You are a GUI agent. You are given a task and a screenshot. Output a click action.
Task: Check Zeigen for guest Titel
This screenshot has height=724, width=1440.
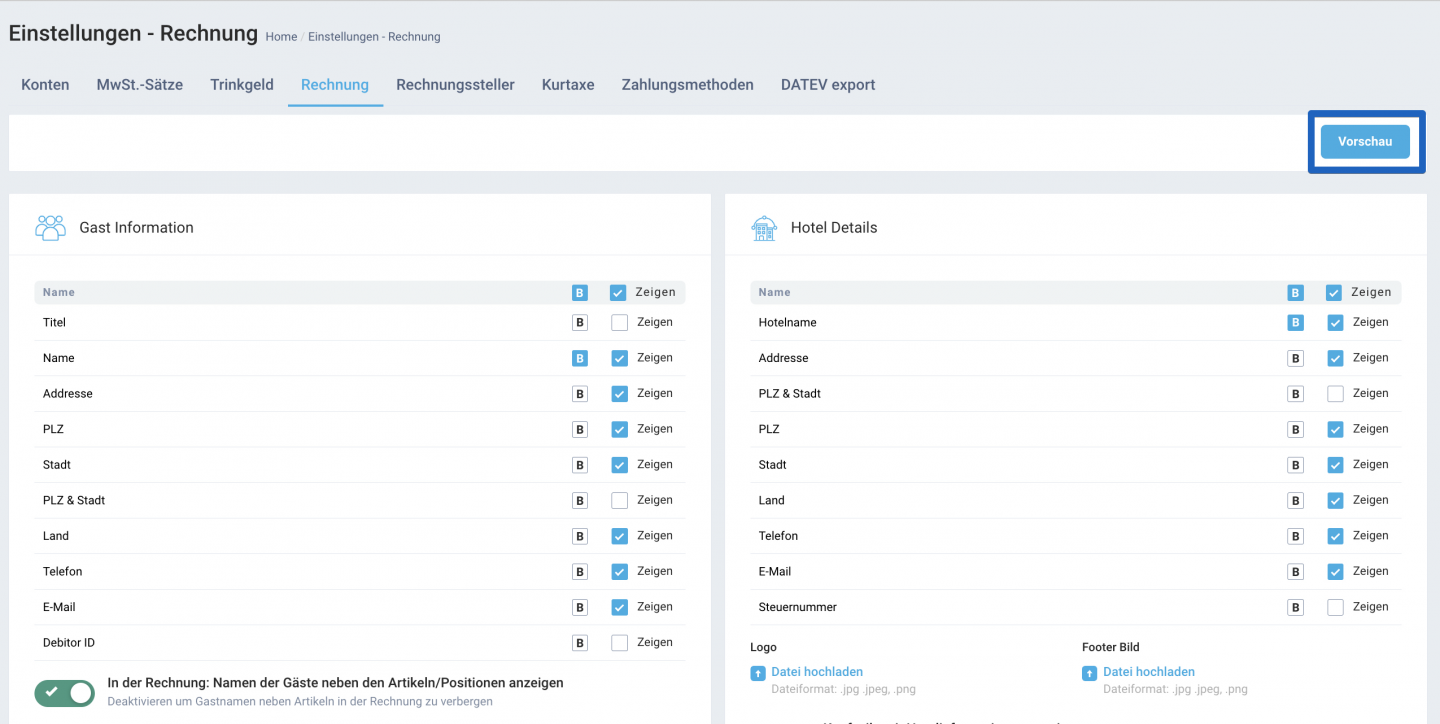pyautogui.click(x=620, y=323)
